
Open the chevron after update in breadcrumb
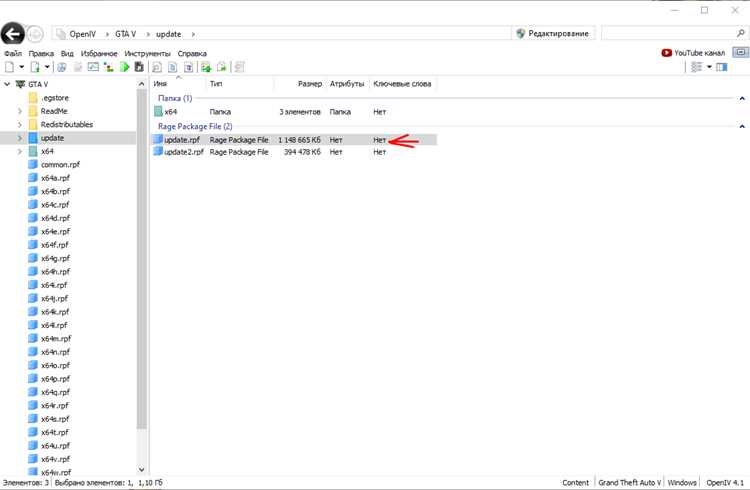193,34
